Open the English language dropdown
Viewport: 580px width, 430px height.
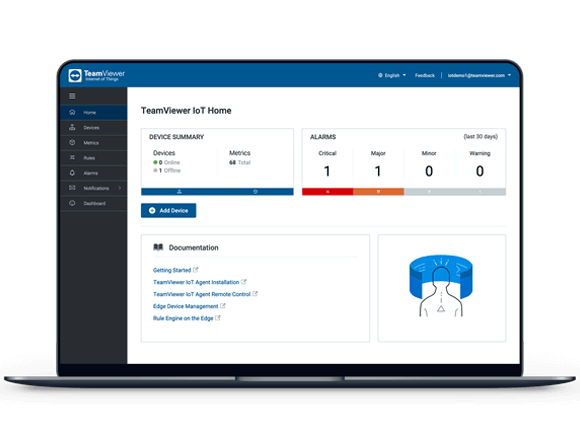coord(392,75)
